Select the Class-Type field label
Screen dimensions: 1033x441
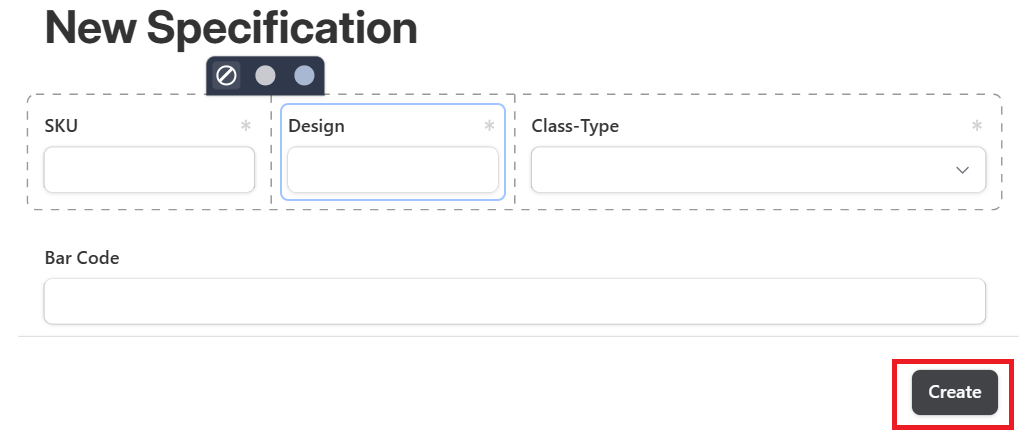tap(575, 126)
